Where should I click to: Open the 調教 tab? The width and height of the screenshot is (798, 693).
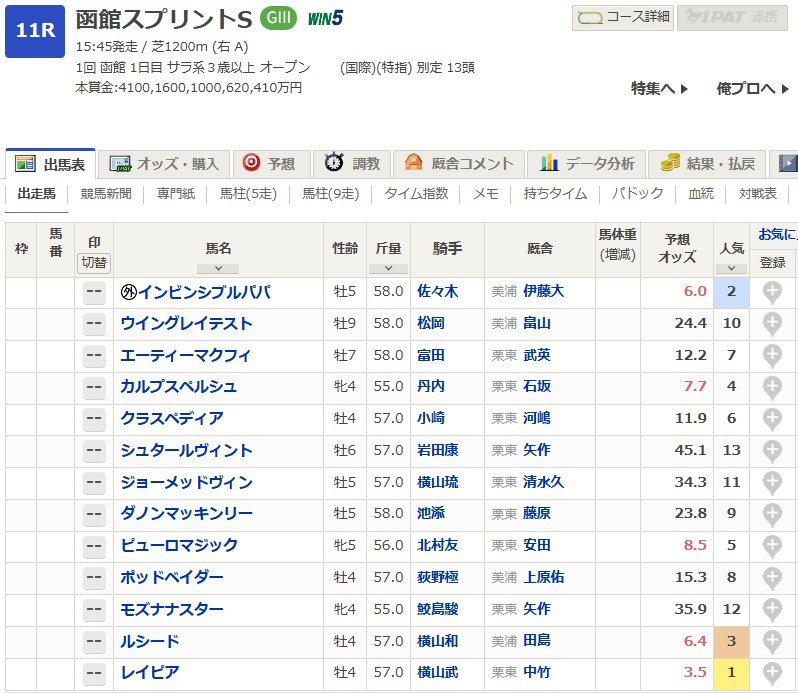point(352,164)
